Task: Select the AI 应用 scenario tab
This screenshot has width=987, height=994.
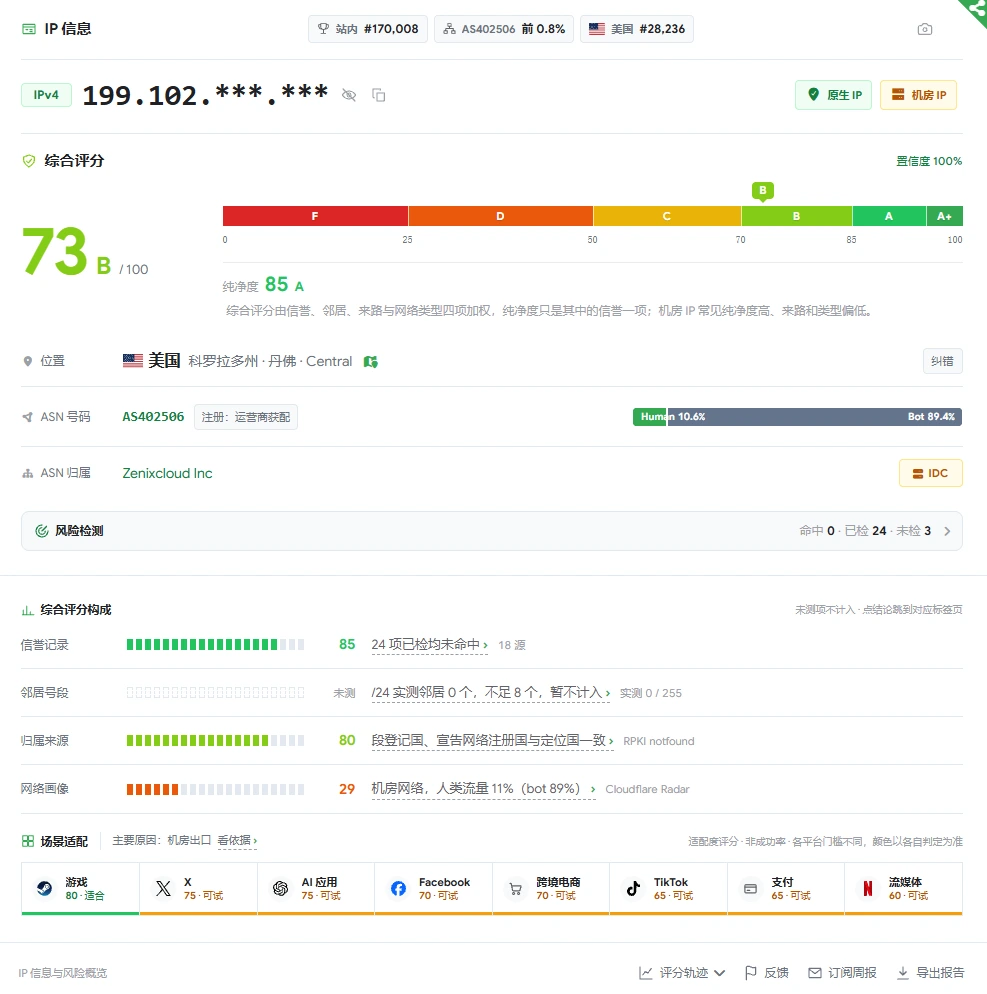Action: click(316, 889)
